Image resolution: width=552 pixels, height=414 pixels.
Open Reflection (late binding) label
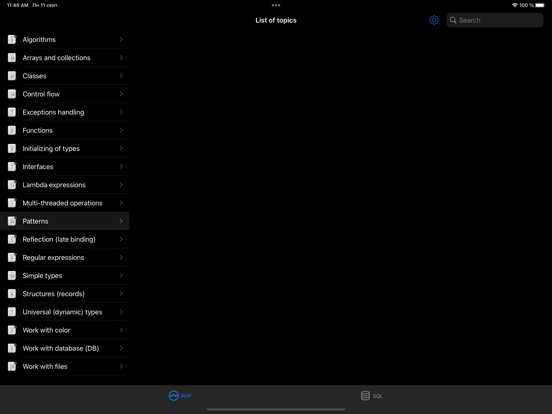(x=59, y=239)
